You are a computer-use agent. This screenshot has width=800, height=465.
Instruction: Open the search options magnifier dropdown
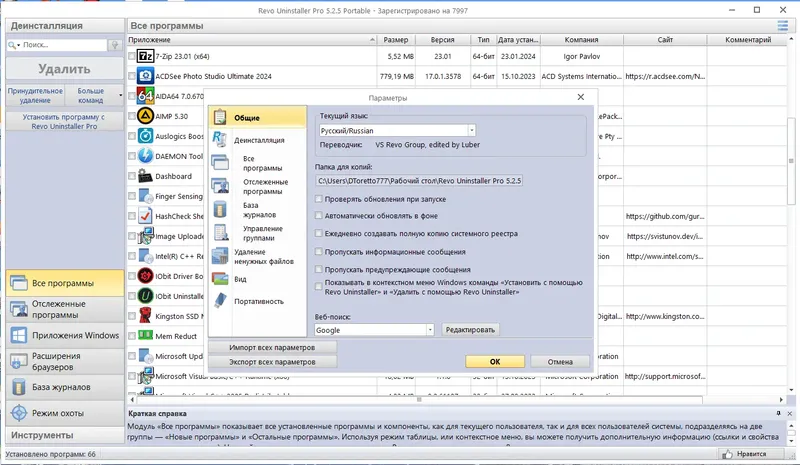point(14,45)
